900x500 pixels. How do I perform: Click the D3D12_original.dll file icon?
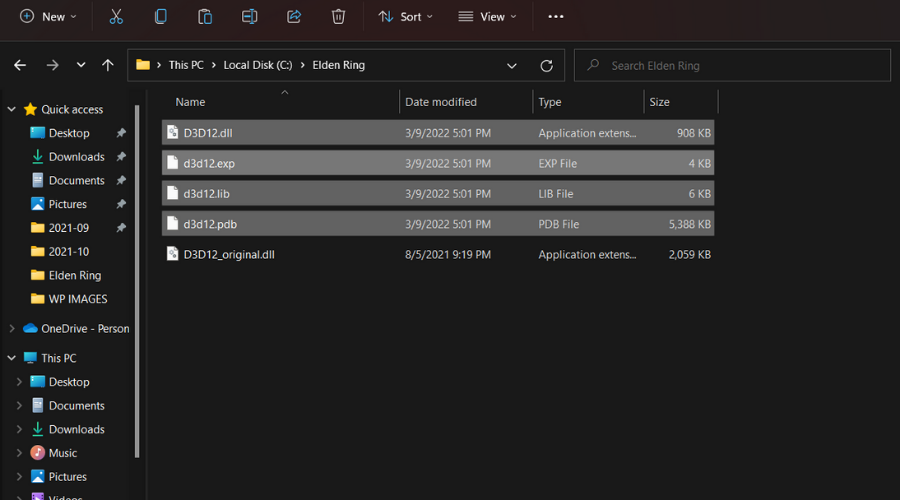click(x=172, y=254)
